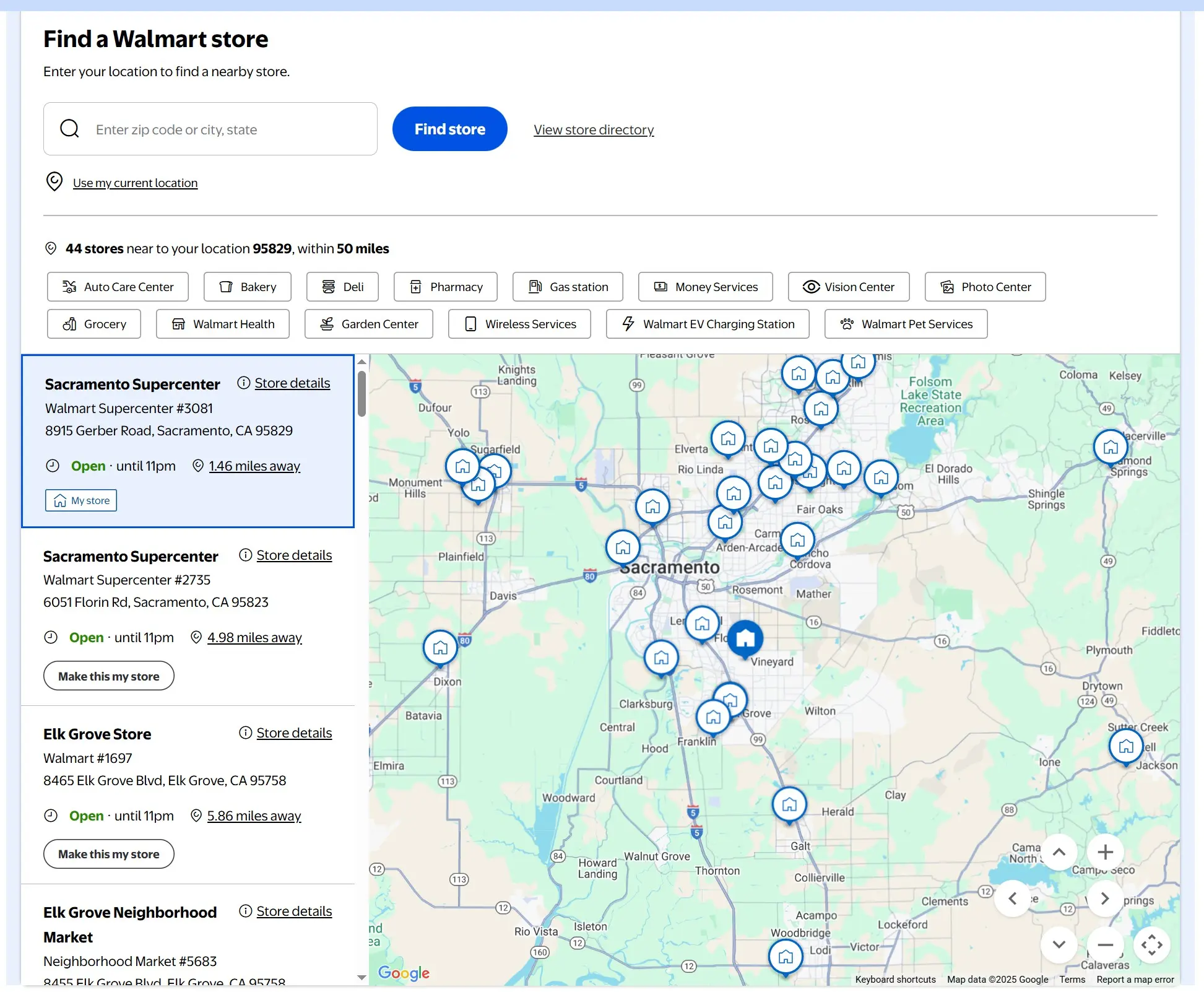Zoom out on the map

(x=1105, y=945)
